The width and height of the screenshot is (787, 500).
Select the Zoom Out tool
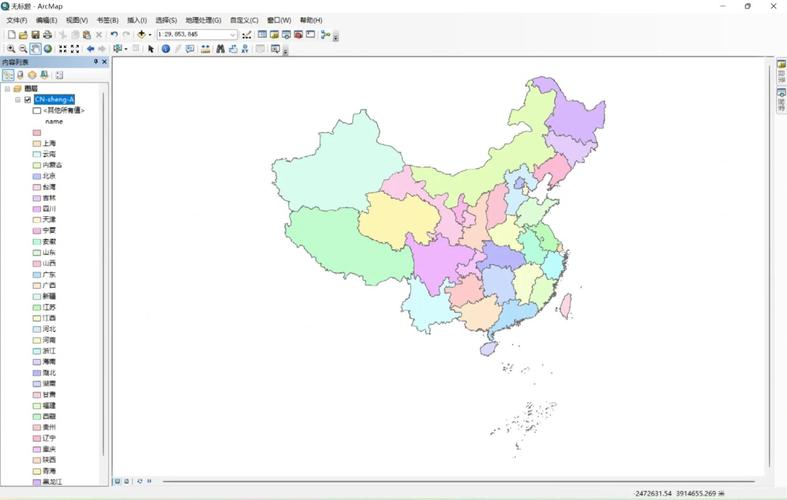23,49
